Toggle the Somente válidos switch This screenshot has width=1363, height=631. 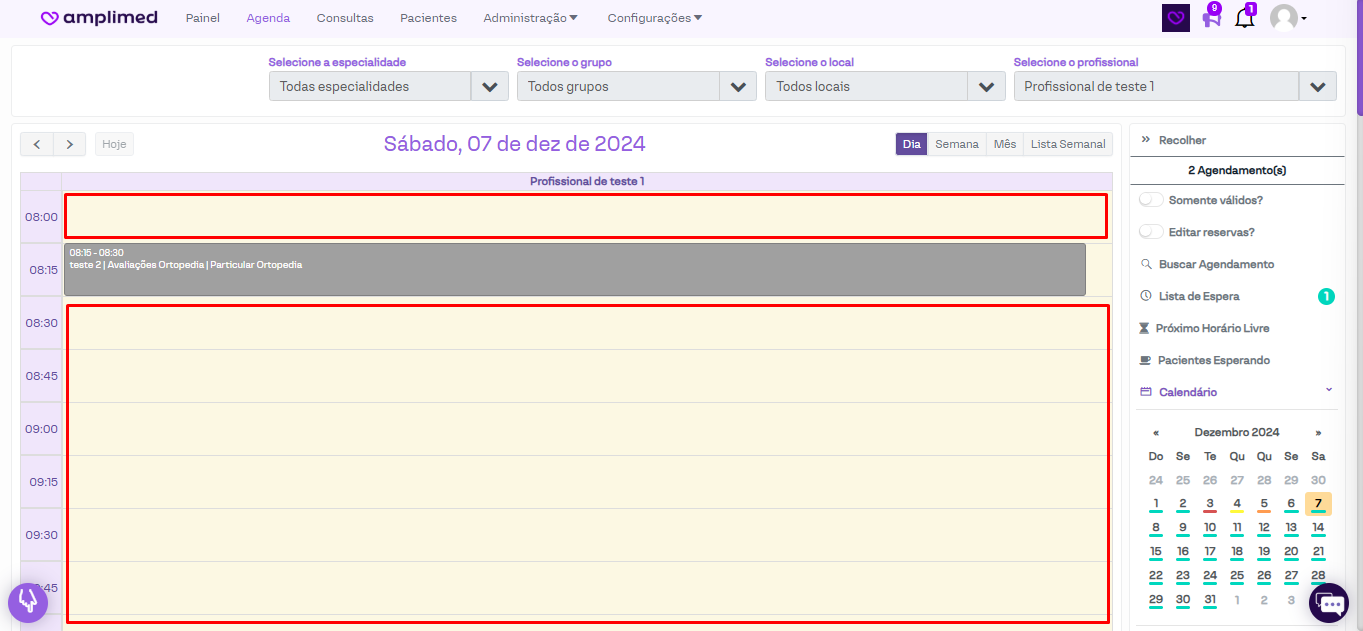[x=1151, y=200]
